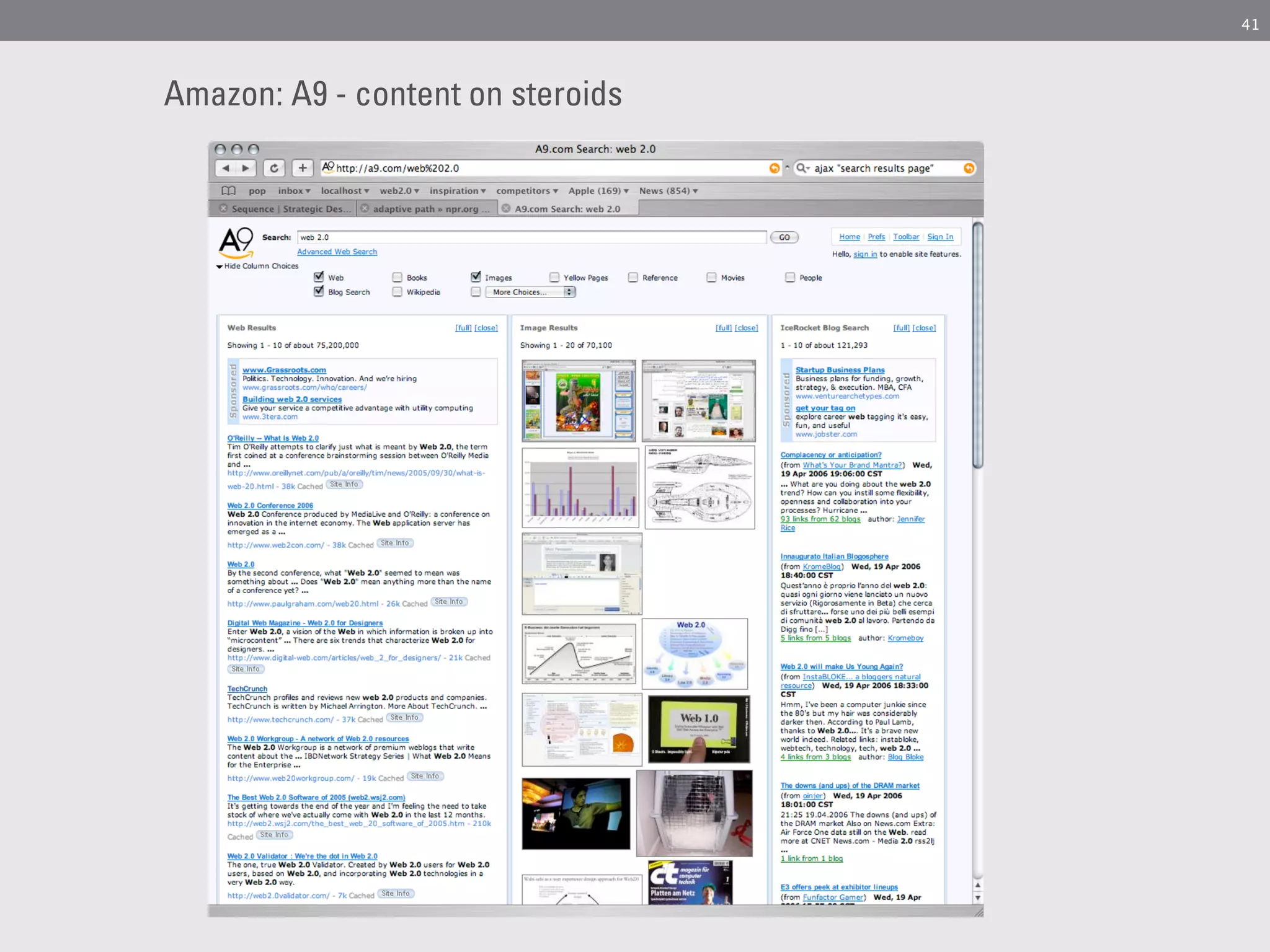Viewport: 1270px width, 952px height.
Task: Open the News (854) bookmark folder
Action: (x=668, y=191)
